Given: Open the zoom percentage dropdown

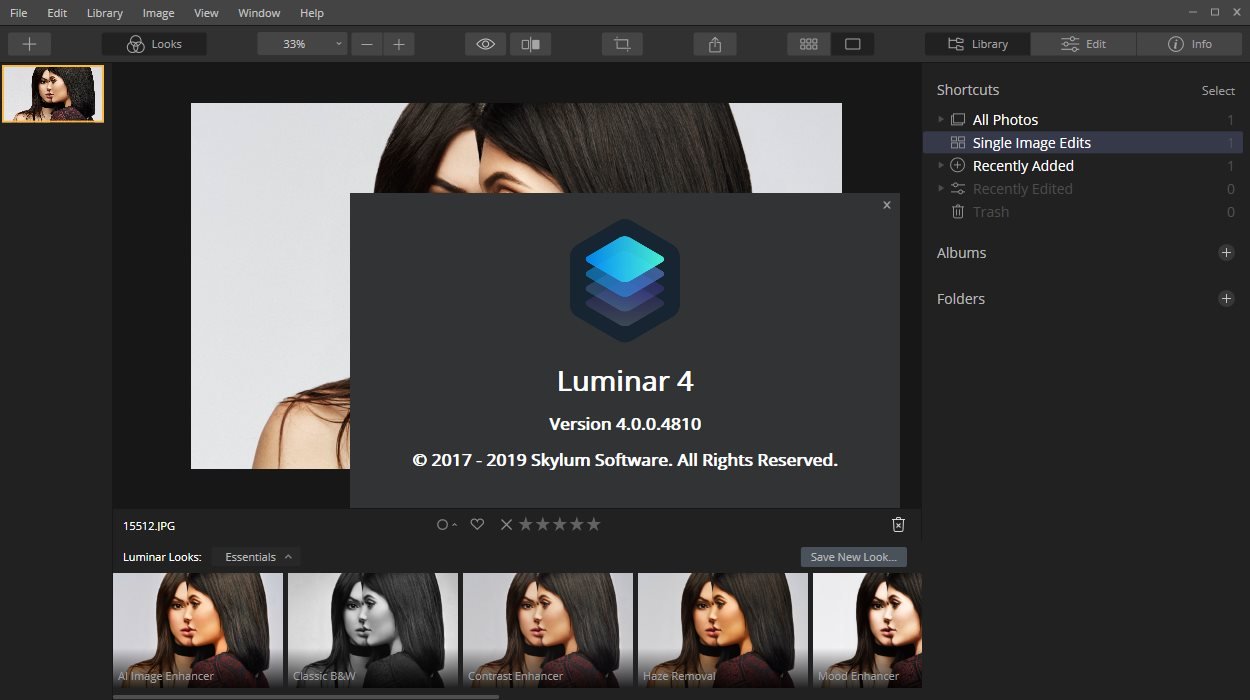Looking at the screenshot, I should click(x=338, y=44).
